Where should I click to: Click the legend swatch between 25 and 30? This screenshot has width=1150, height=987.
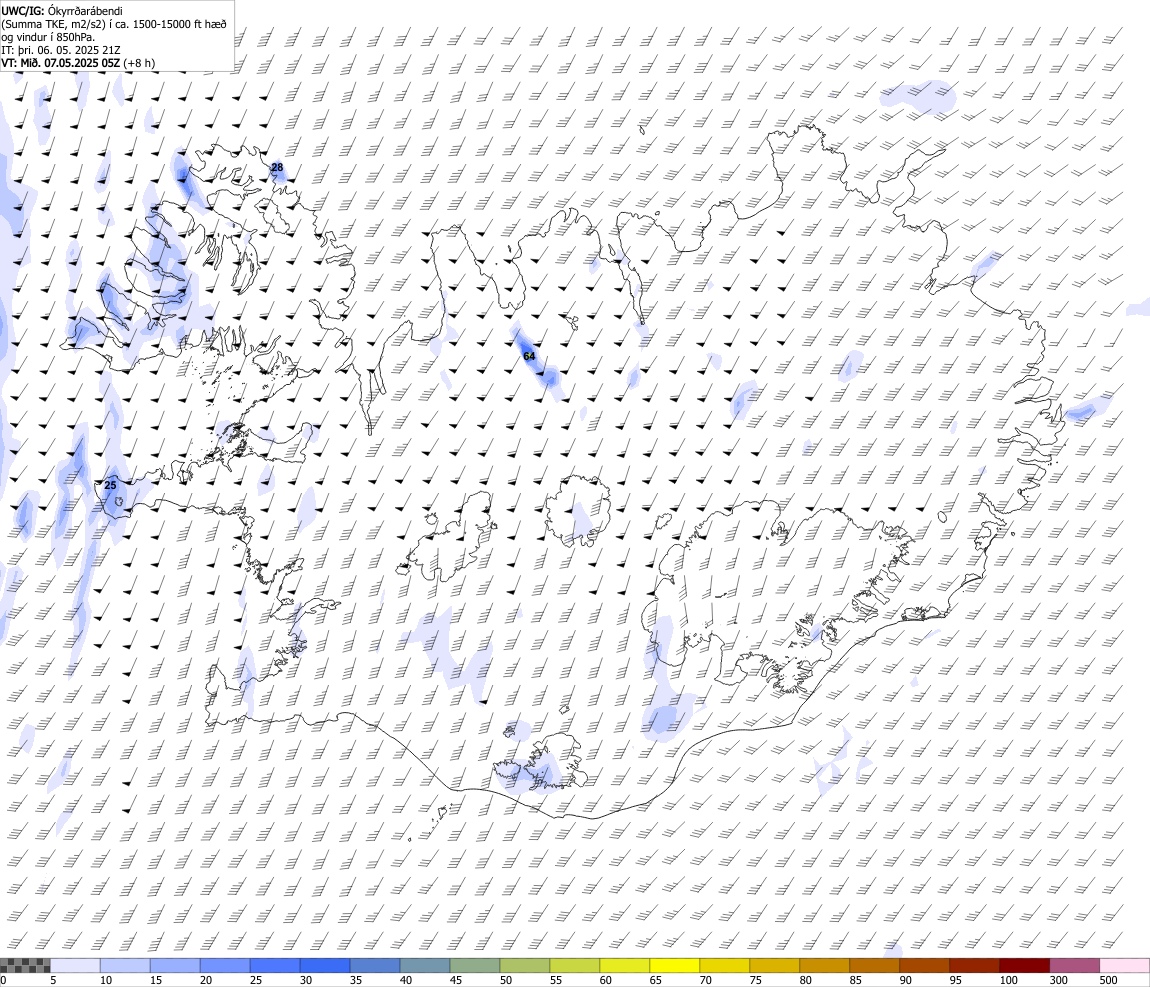(x=274, y=965)
